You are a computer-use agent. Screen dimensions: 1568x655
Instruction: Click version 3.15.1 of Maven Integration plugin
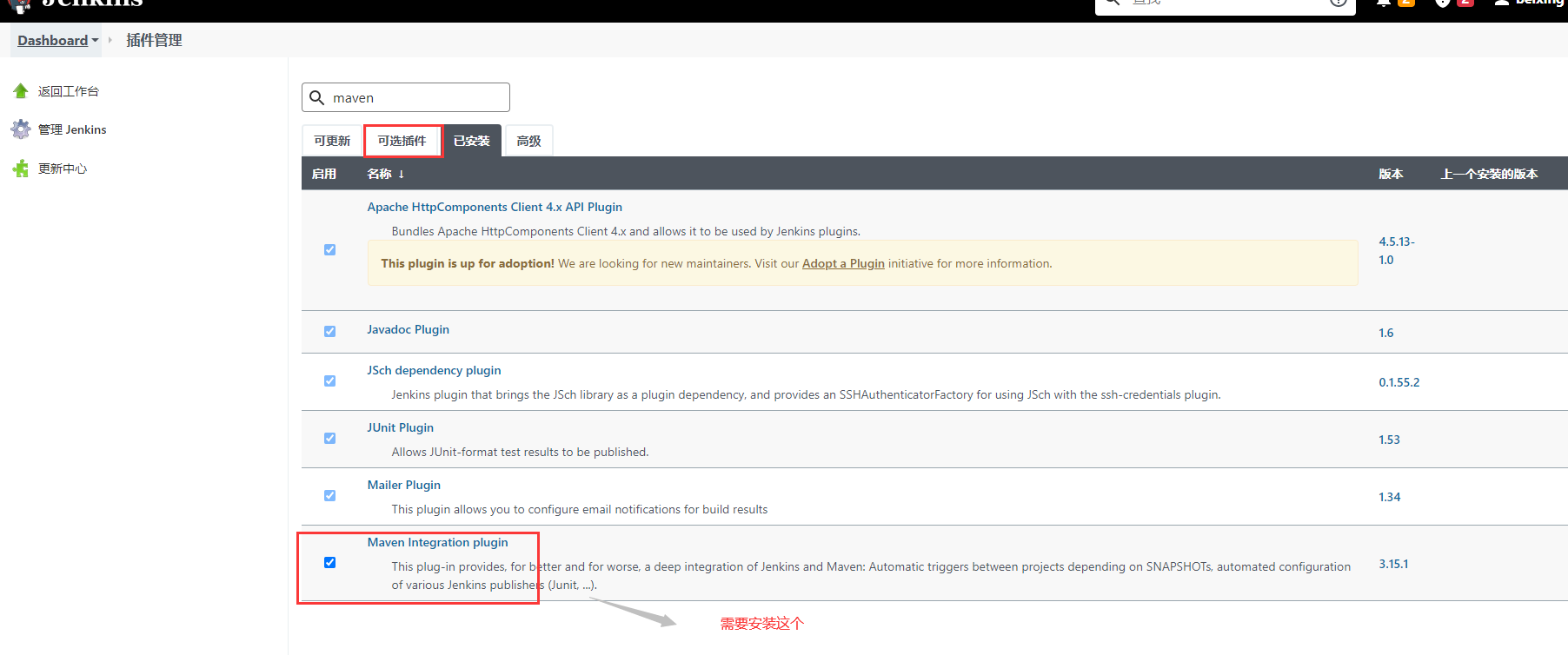point(1393,564)
